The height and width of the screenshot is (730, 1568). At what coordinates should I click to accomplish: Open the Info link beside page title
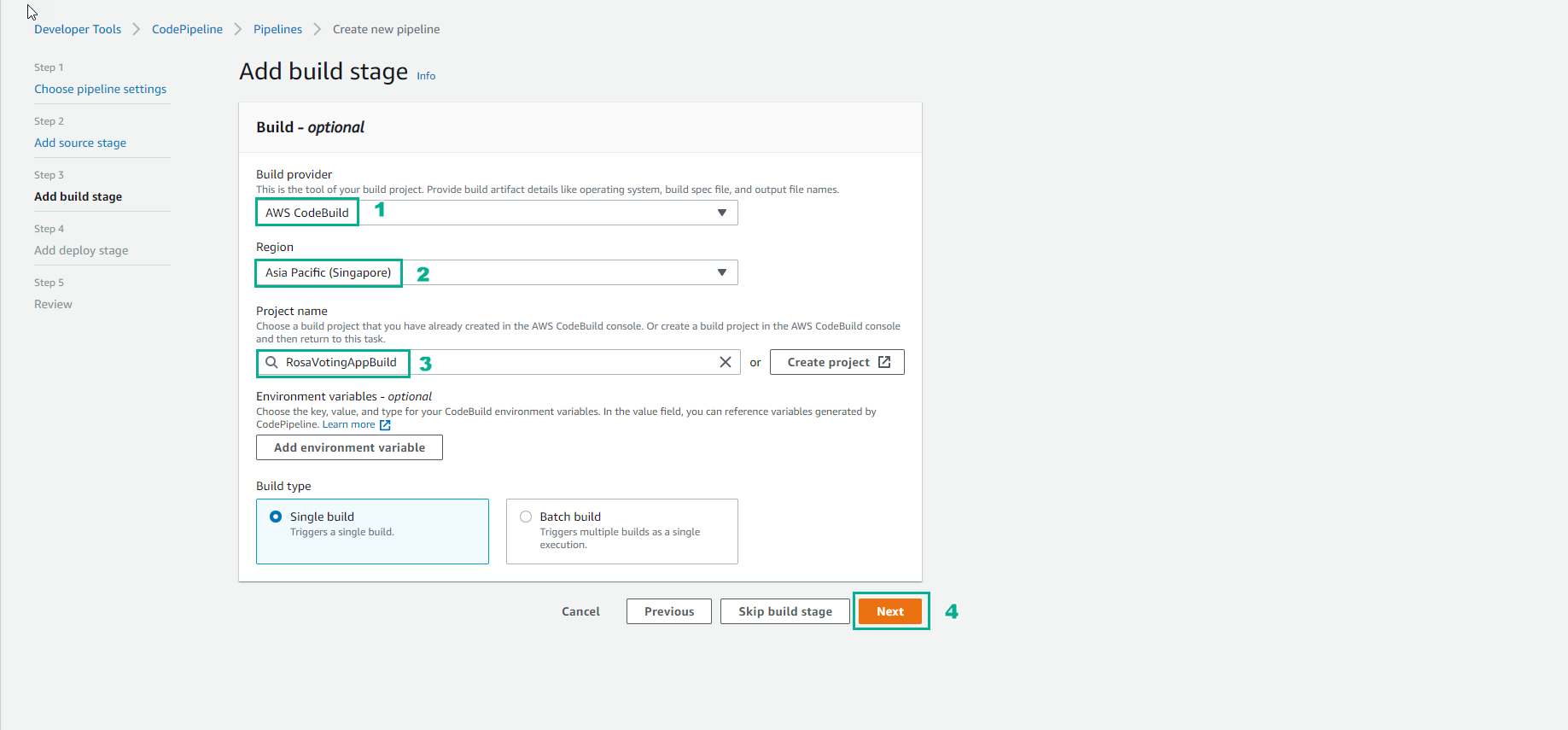pos(426,76)
